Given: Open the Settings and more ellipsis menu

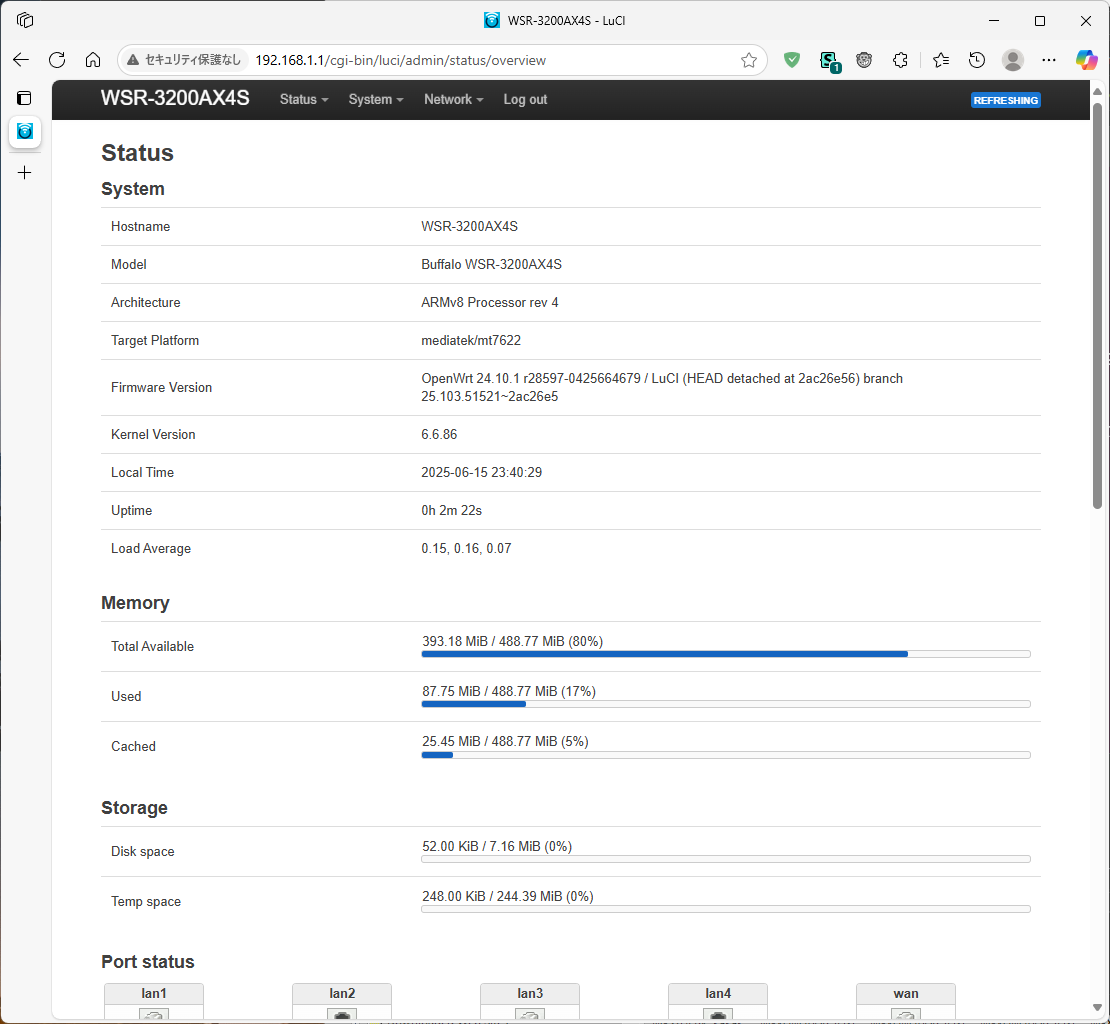Looking at the screenshot, I should click(1049, 60).
